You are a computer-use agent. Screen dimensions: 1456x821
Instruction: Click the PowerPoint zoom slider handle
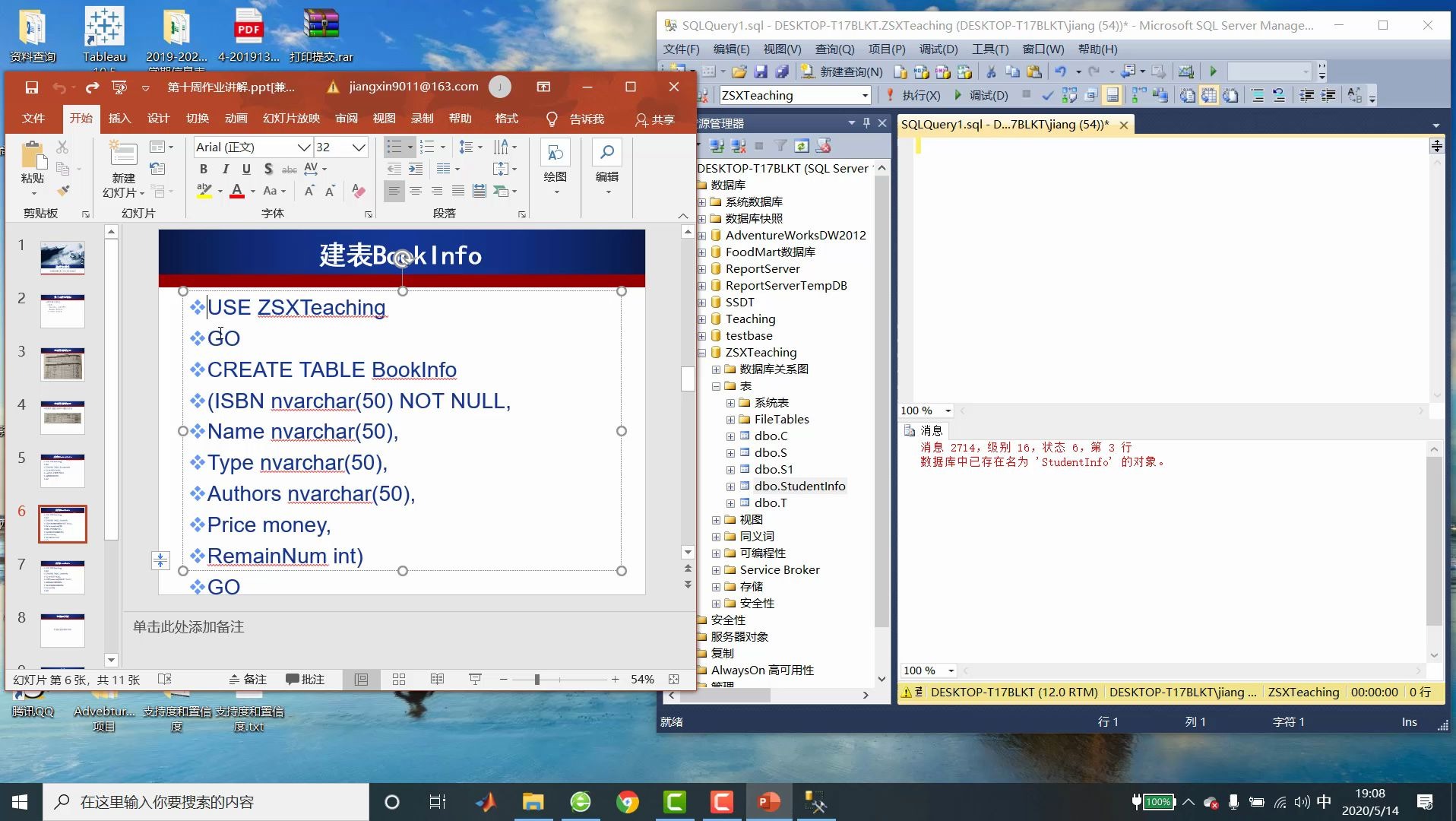tap(537, 680)
